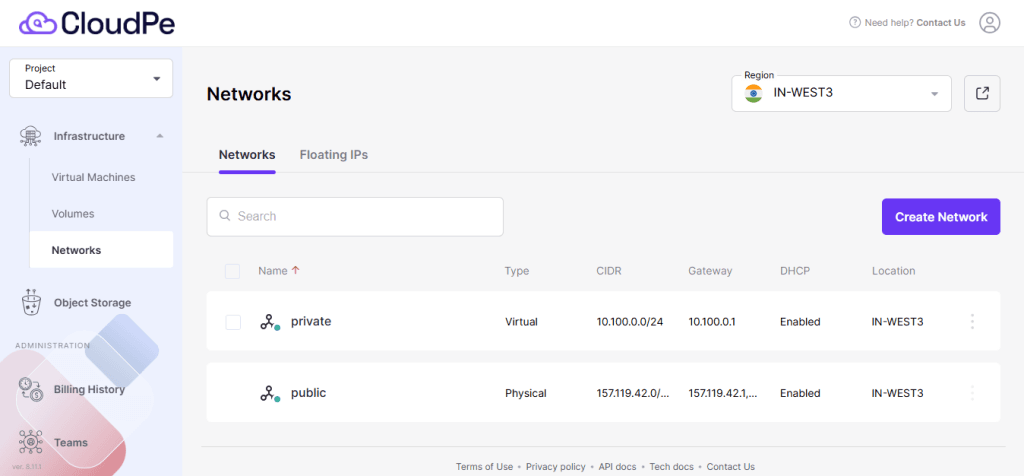Click the Teams icon in sidebar
Viewport: 1024px width, 476px height.
coord(31,442)
